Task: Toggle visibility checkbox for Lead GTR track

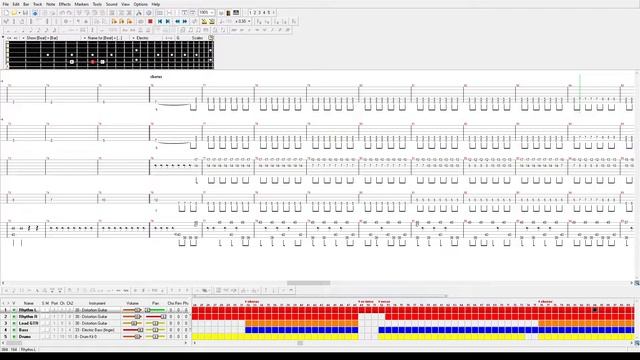Action: [x=13, y=323]
